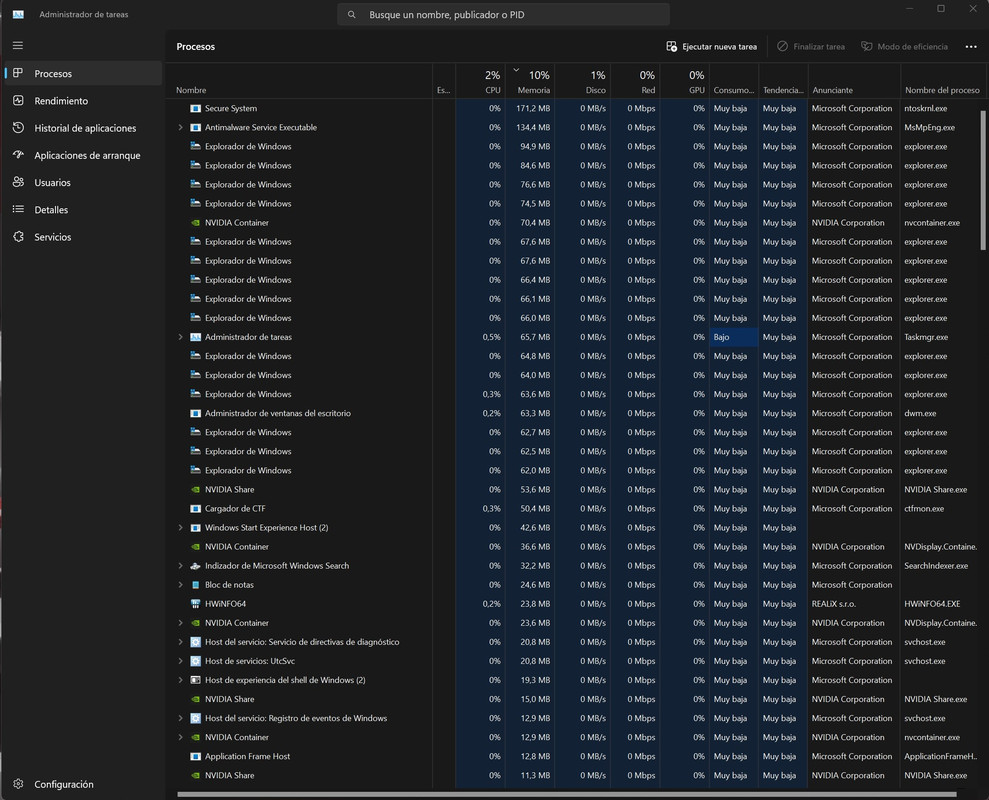Click the horizontal scrollbar at bottom
This screenshot has height=800, width=989.
pos(567,794)
